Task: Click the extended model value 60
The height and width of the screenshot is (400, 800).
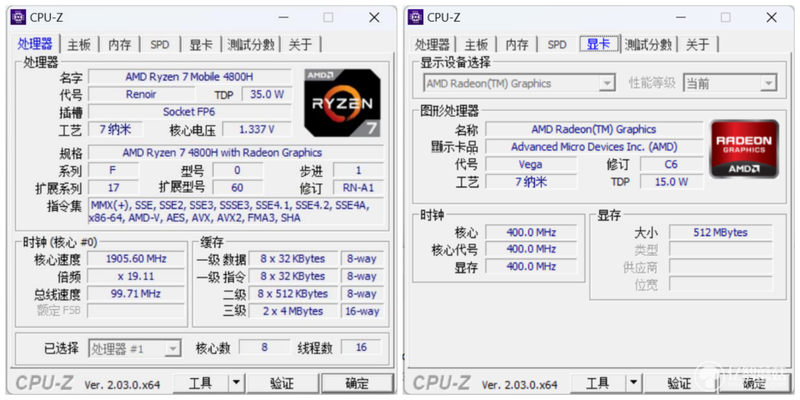Action: coord(237,188)
